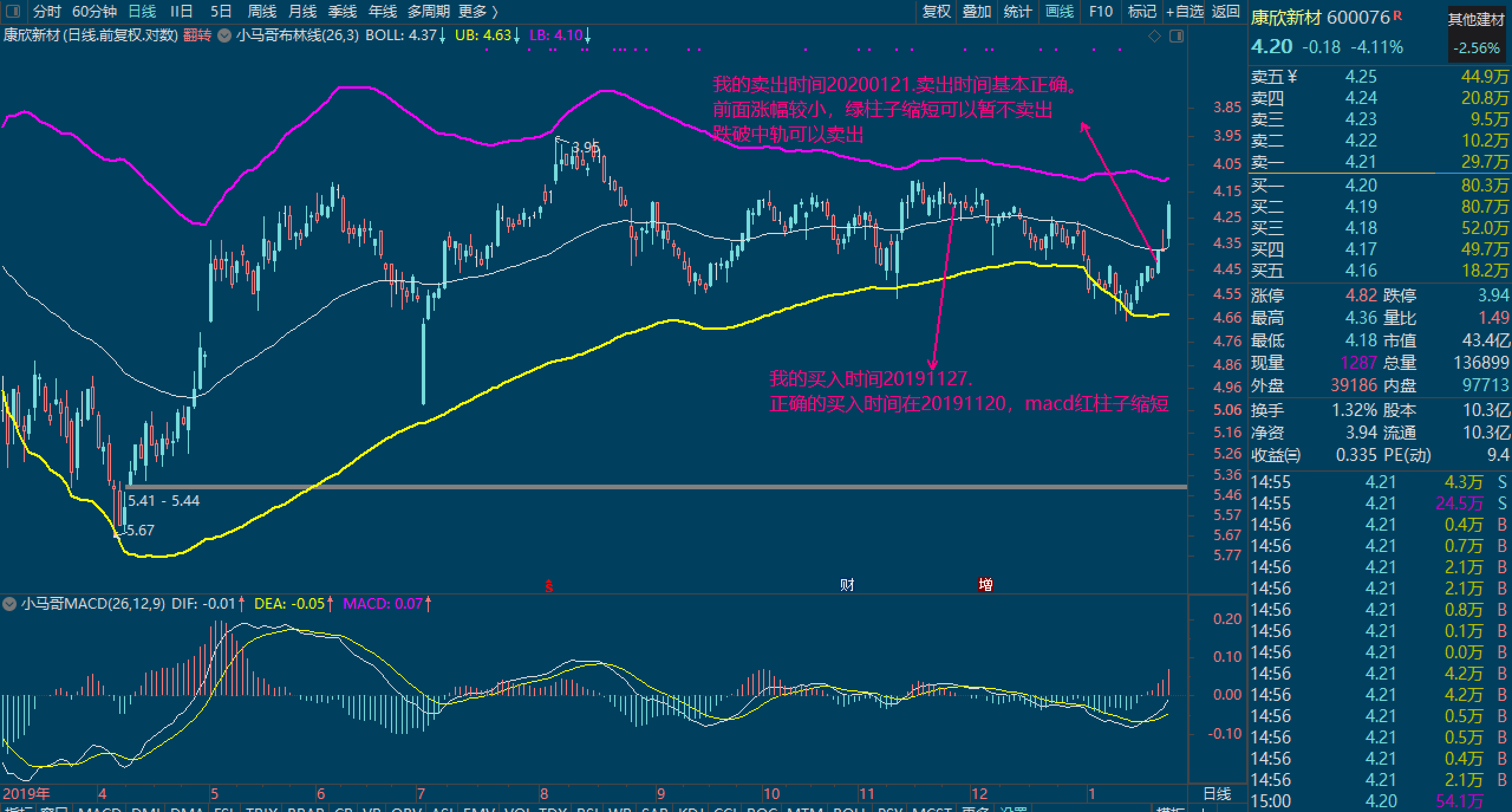
Task: Toggle the 翻转 chart flip option
Action: point(197,35)
